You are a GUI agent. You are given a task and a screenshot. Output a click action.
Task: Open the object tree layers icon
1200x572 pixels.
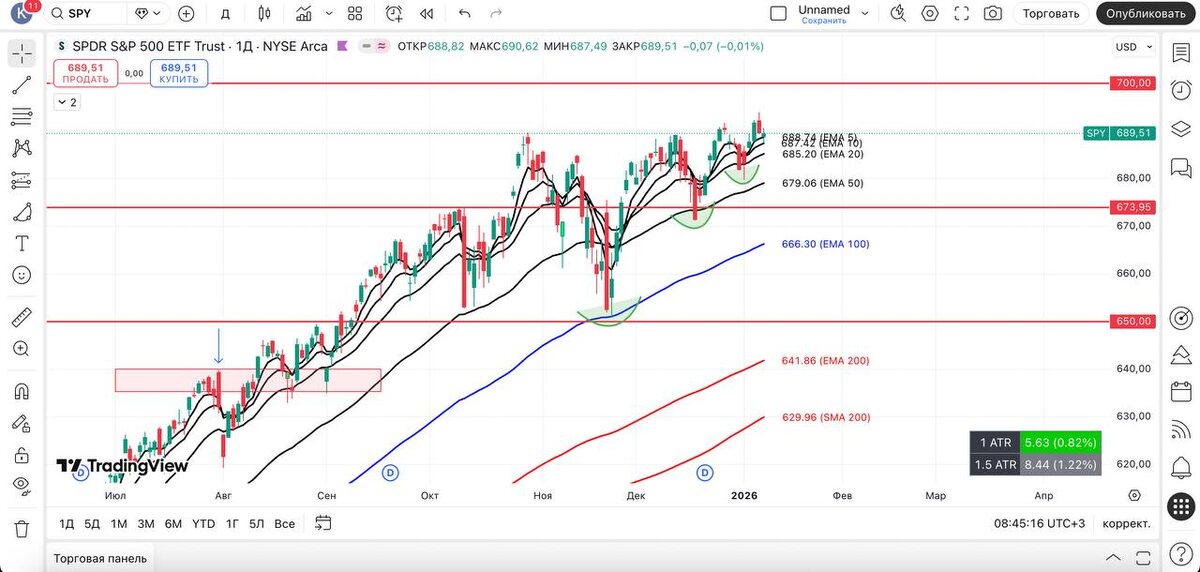click(1182, 128)
